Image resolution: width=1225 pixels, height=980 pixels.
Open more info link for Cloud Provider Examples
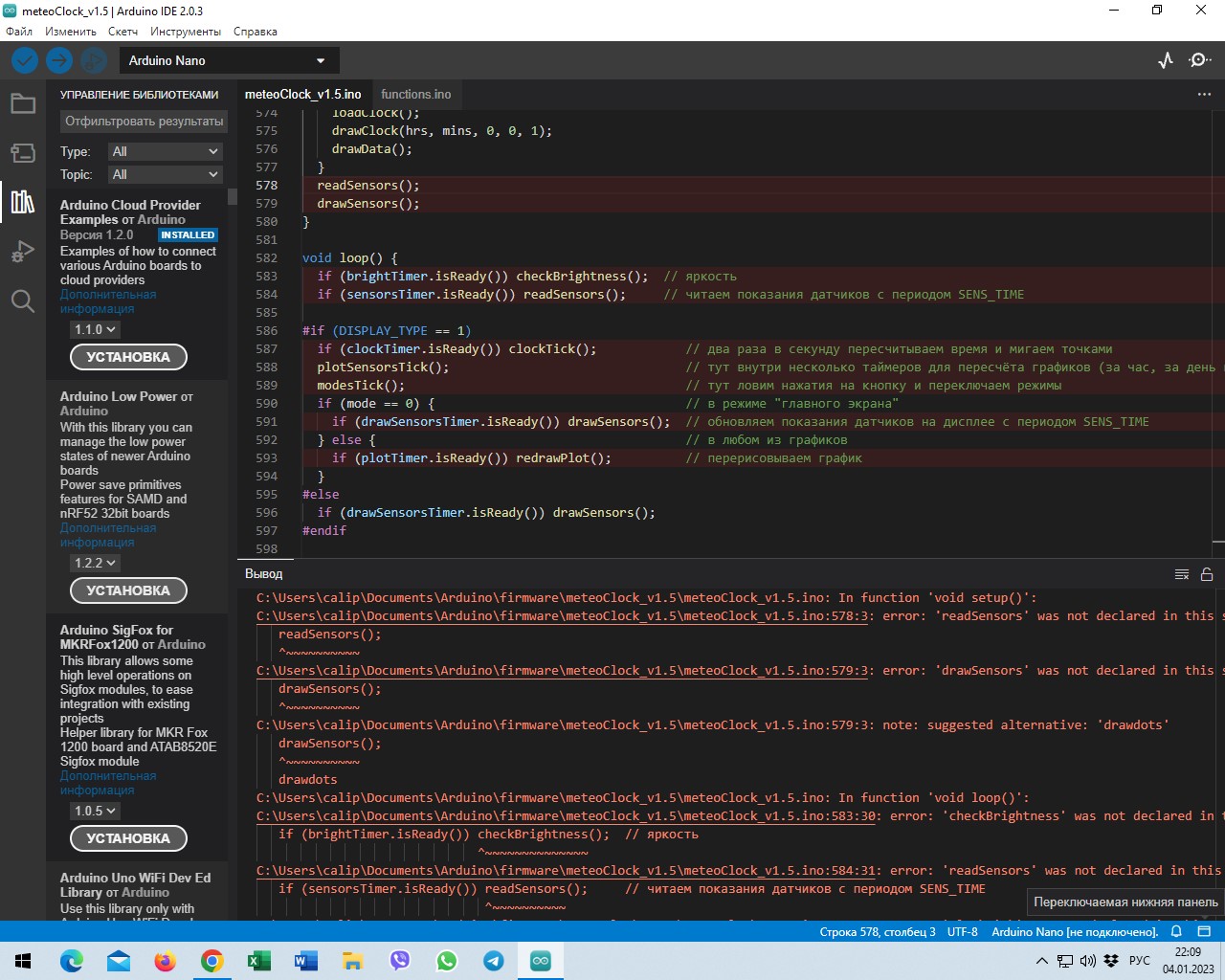click(108, 301)
